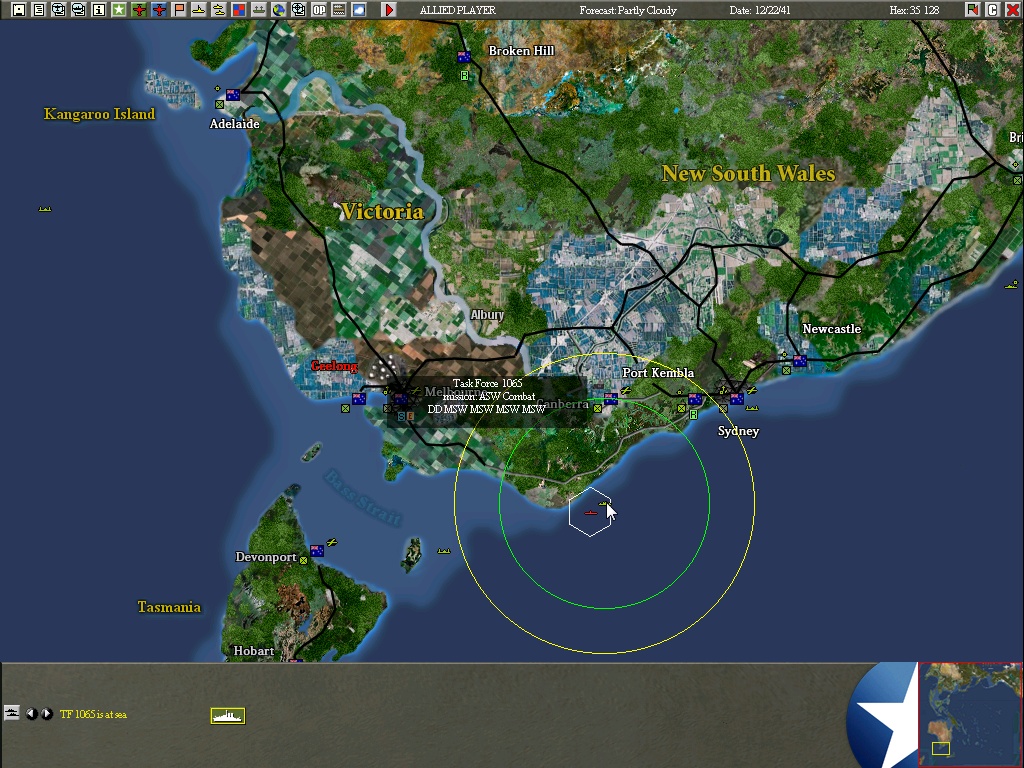Click green R marker below Broken Hill
The height and width of the screenshot is (768, 1024).
point(464,76)
